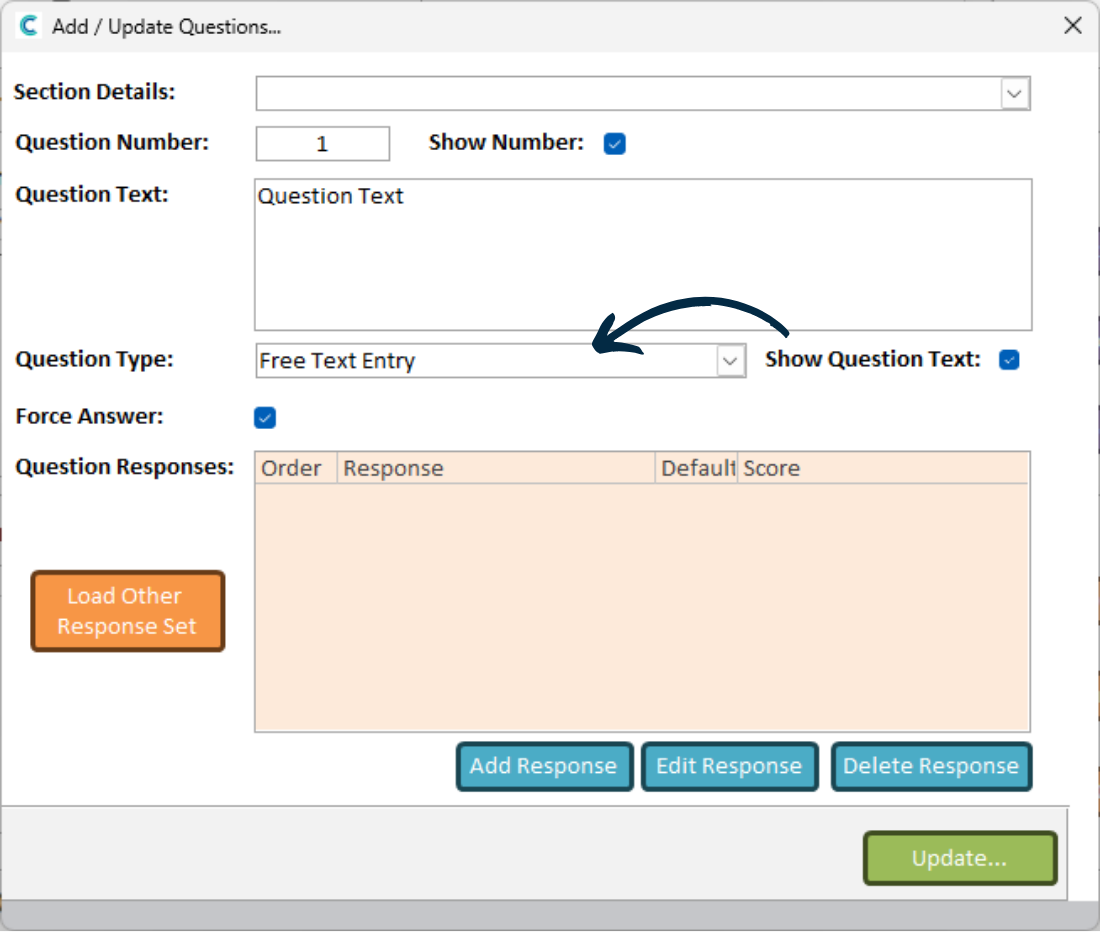1100x934 pixels.
Task: Toggle the Show Question Text checkbox
Action: pos(1009,360)
